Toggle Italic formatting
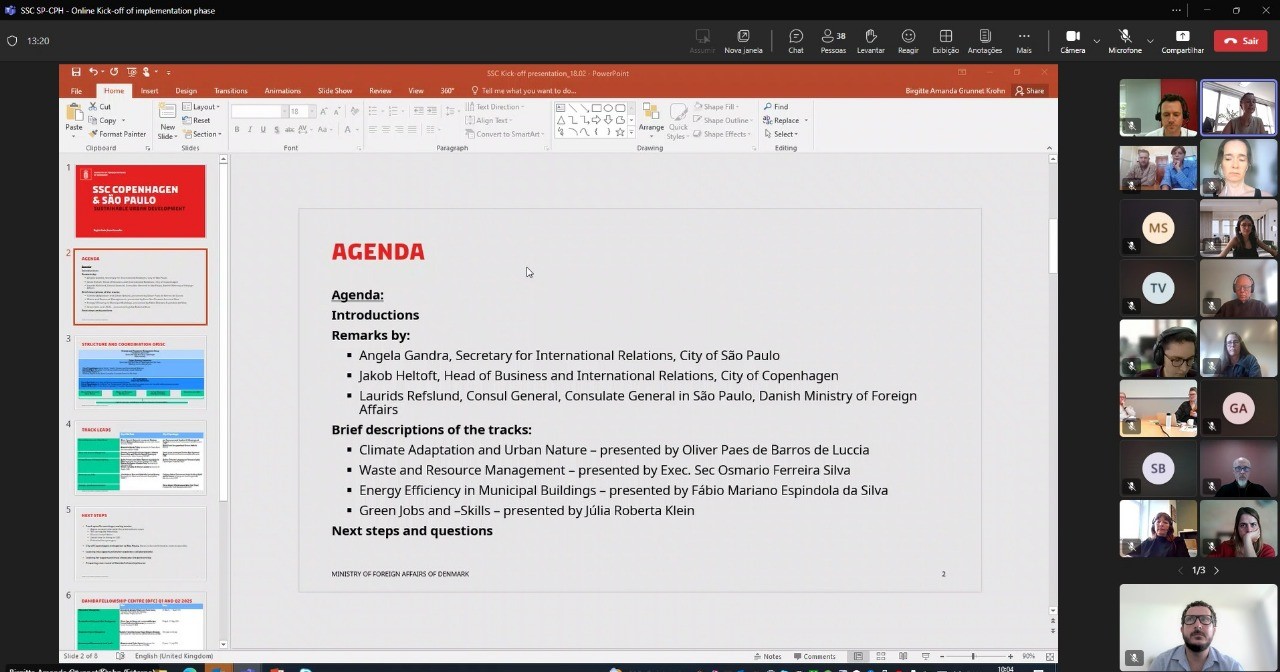This screenshot has height=672, width=1280. (x=250, y=130)
